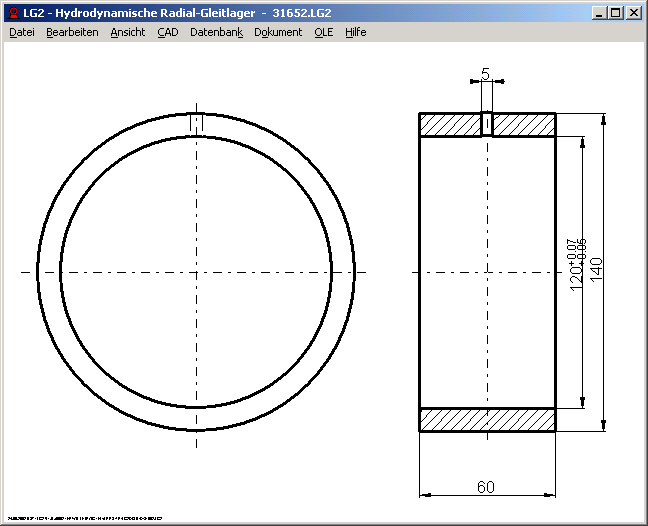This screenshot has width=648, height=526.
Task: Select the outer diameter dimension 140
Action: coord(598,269)
